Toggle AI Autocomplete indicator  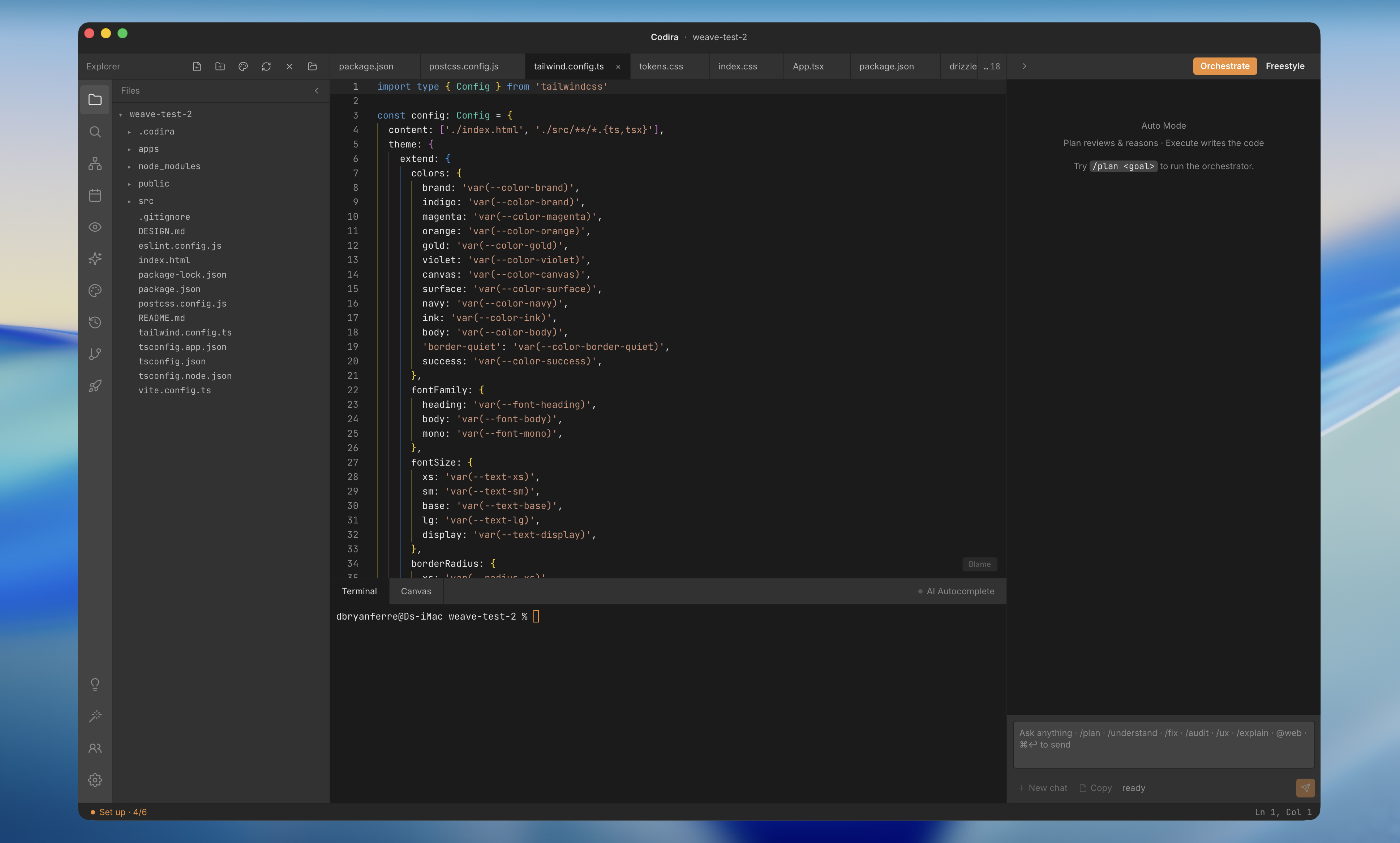[x=956, y=591]
